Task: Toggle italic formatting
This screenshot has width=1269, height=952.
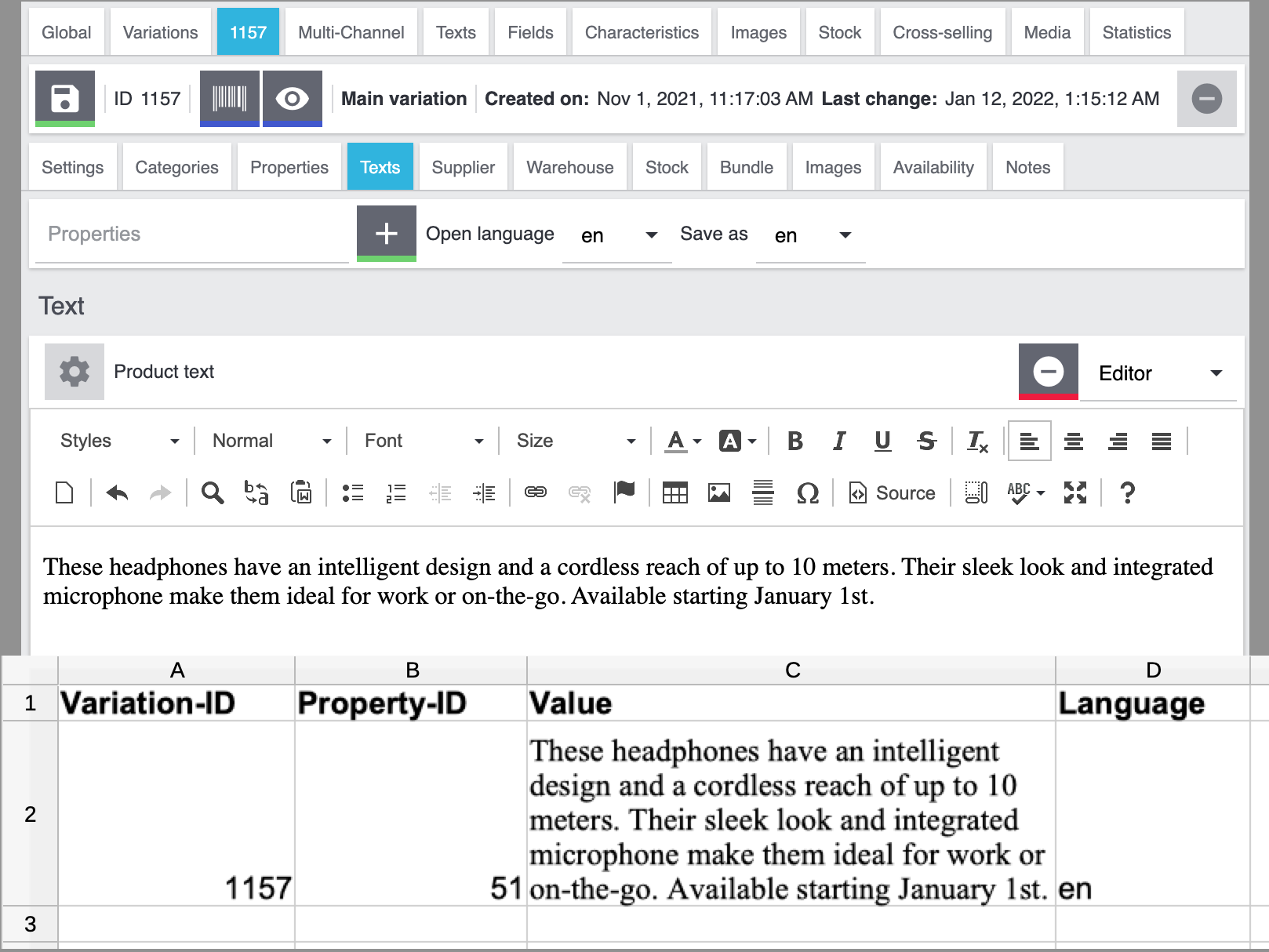Action: pos(838,441)
